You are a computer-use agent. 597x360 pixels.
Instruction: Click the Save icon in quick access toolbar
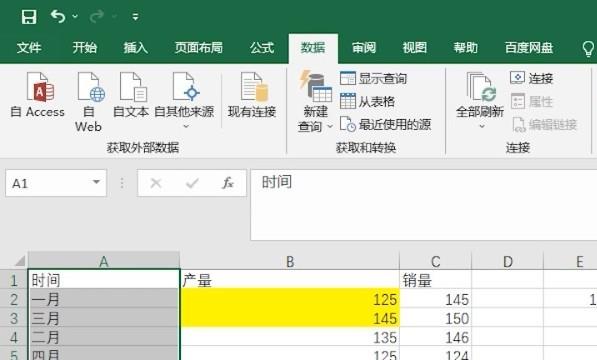[29, 17]
